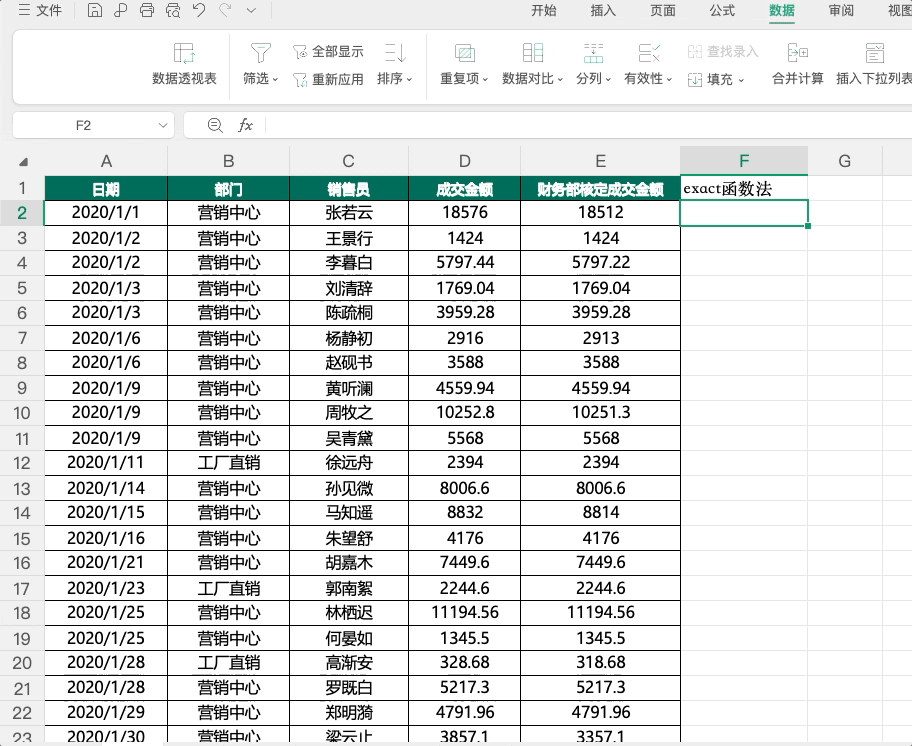912x746 pixels.
Task: Select column G header
Action: (x=845, y=161)
